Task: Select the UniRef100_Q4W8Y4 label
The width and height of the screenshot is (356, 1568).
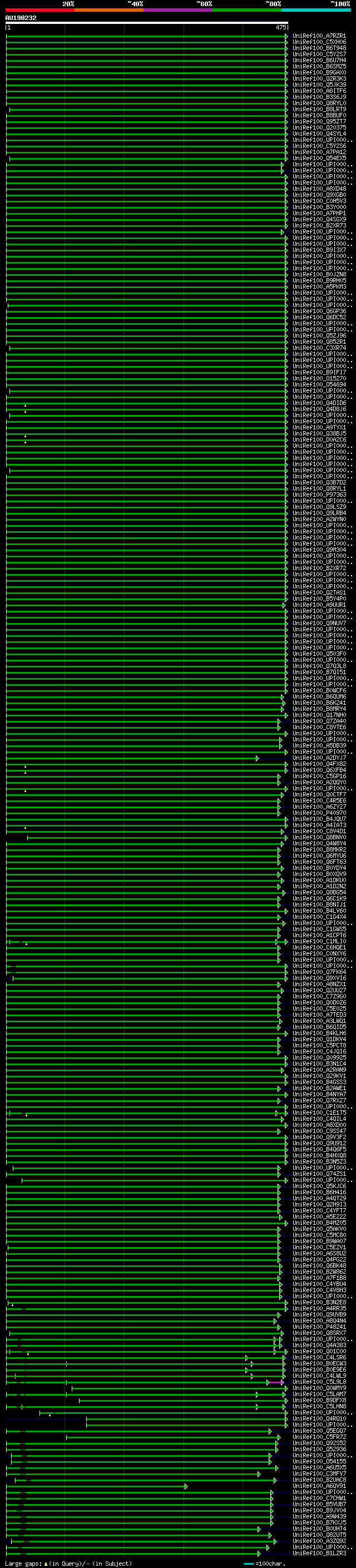Action: point(319,843)
